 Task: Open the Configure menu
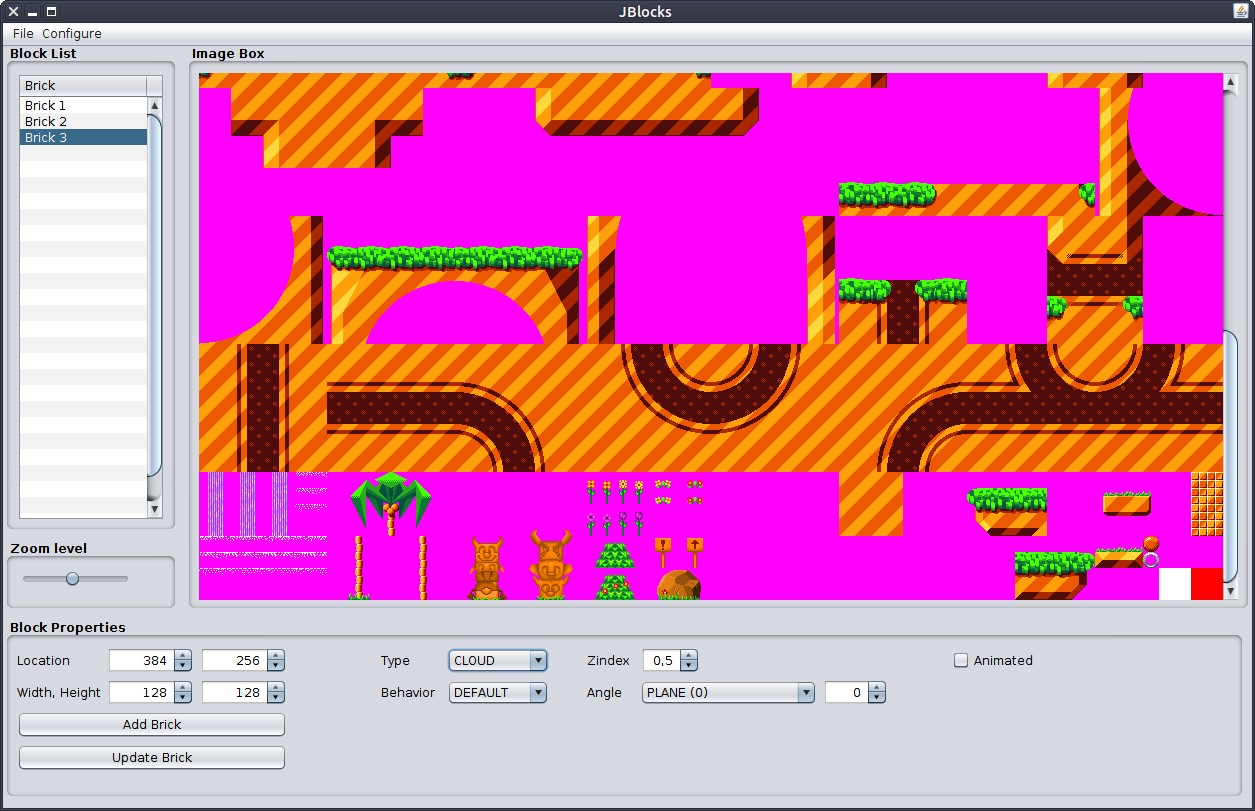coord(72,33)
